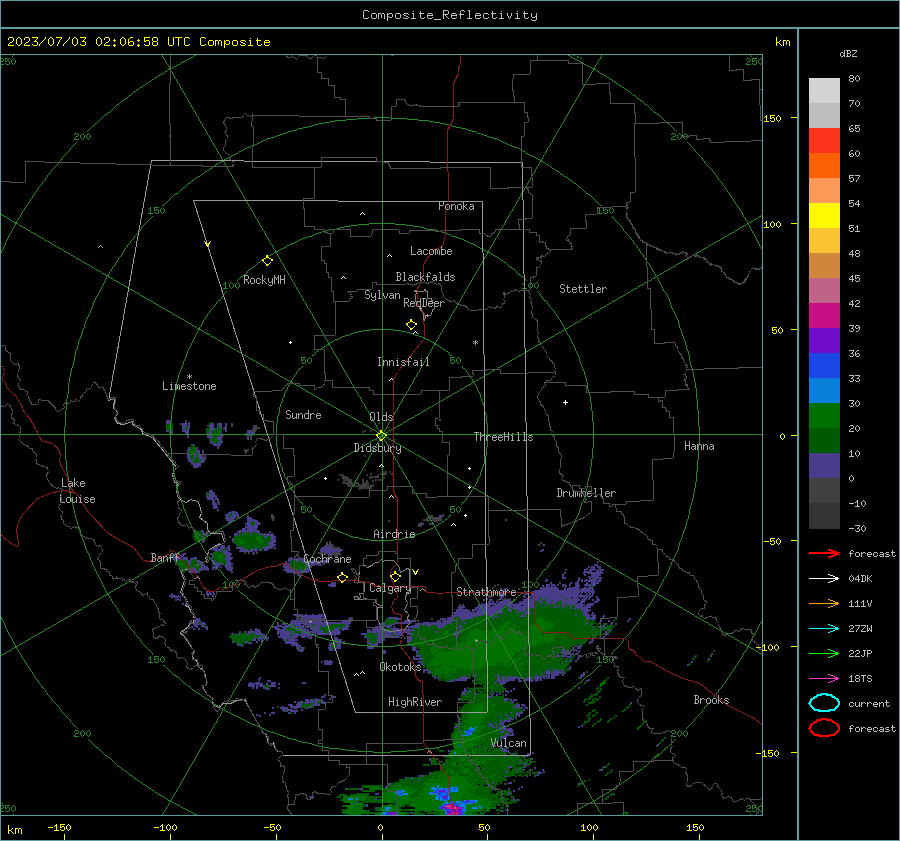
Task: Click the Lacombe city label
Action: coord(431,251)
